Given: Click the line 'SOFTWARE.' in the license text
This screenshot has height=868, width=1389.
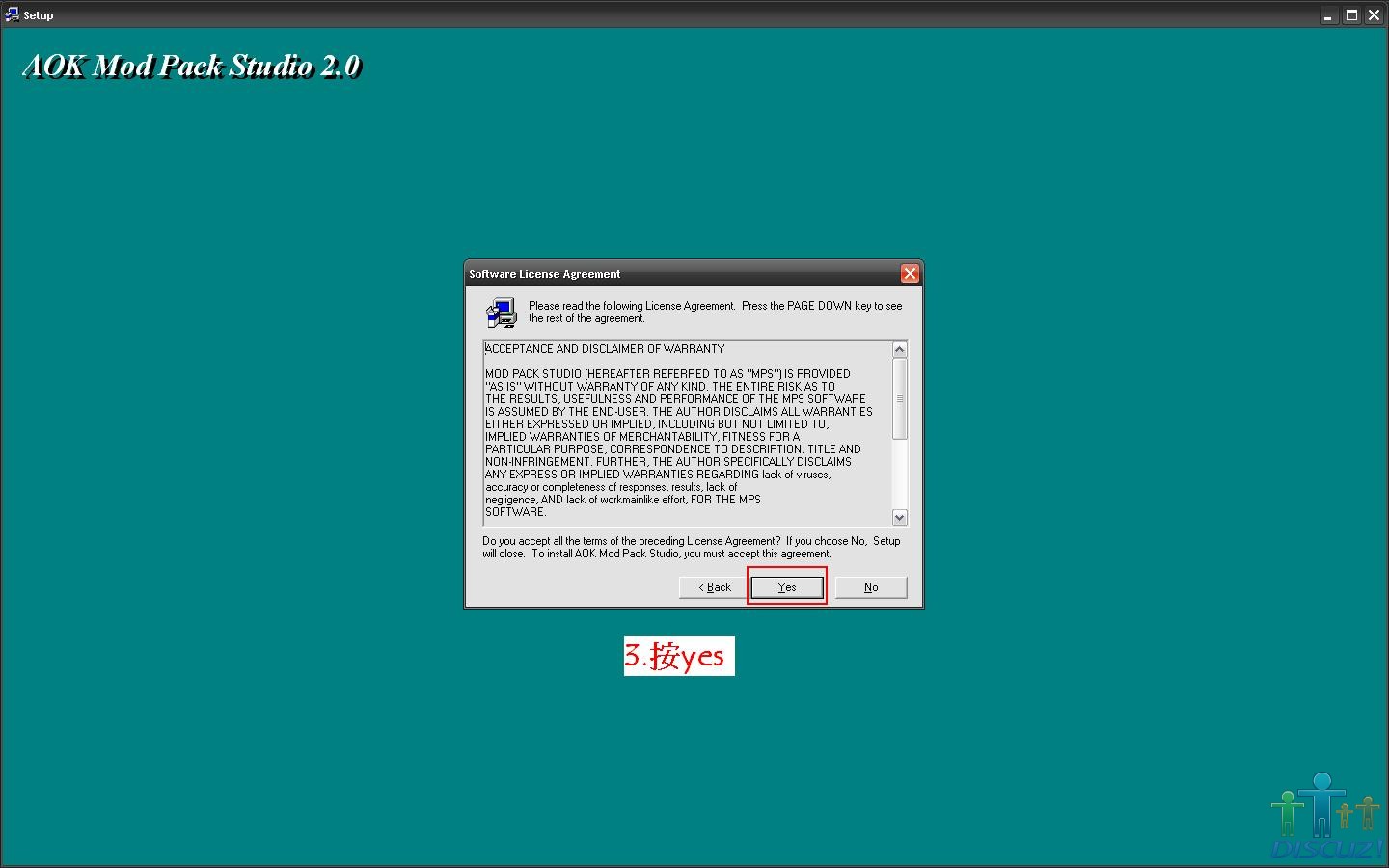Looking at the screenshot, I should [516, 512].
